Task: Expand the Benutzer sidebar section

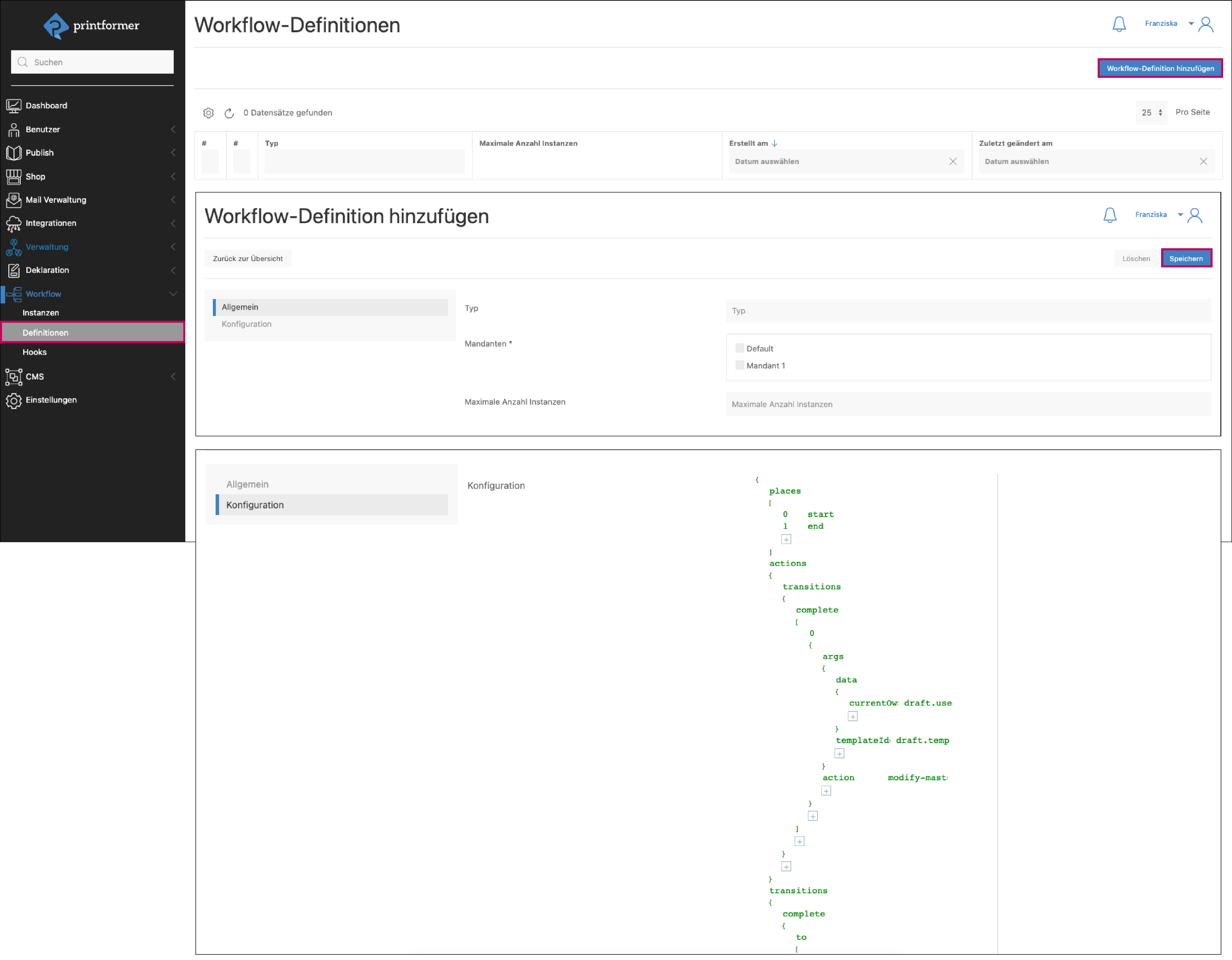Action: coord(173,129)
